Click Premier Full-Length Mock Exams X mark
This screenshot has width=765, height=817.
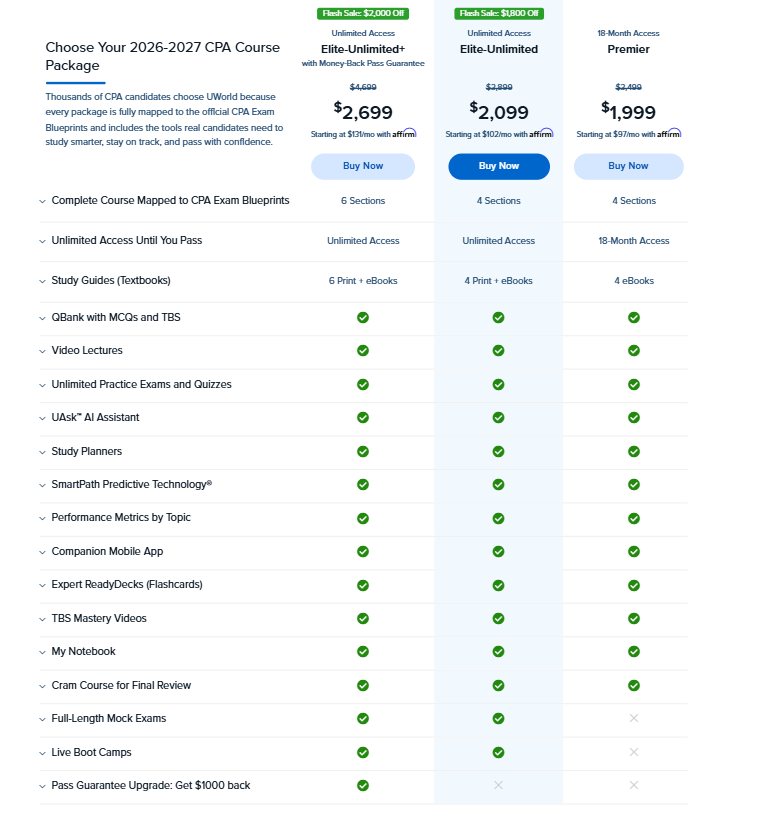[x=634, y=718]
